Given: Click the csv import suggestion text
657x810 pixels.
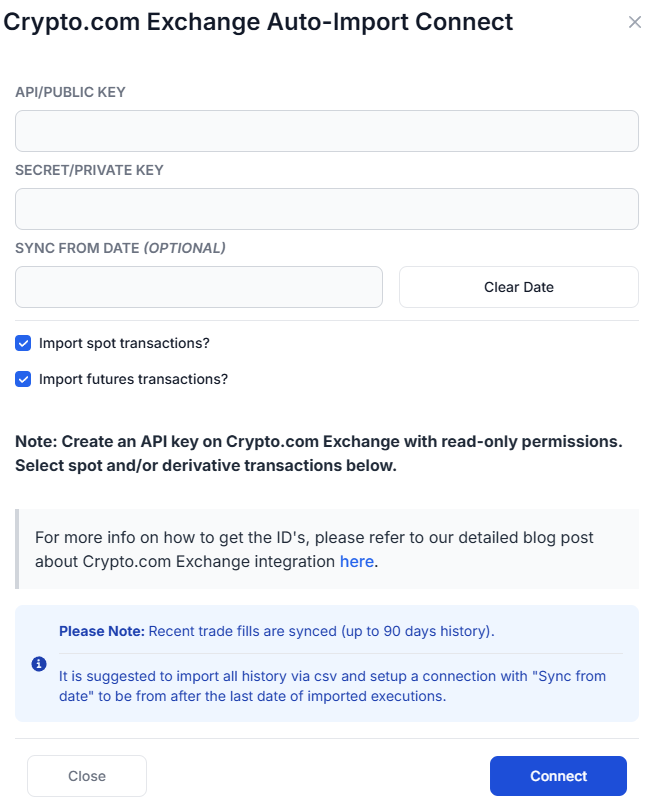Looking at the screenshot, I should click(332, 686).
